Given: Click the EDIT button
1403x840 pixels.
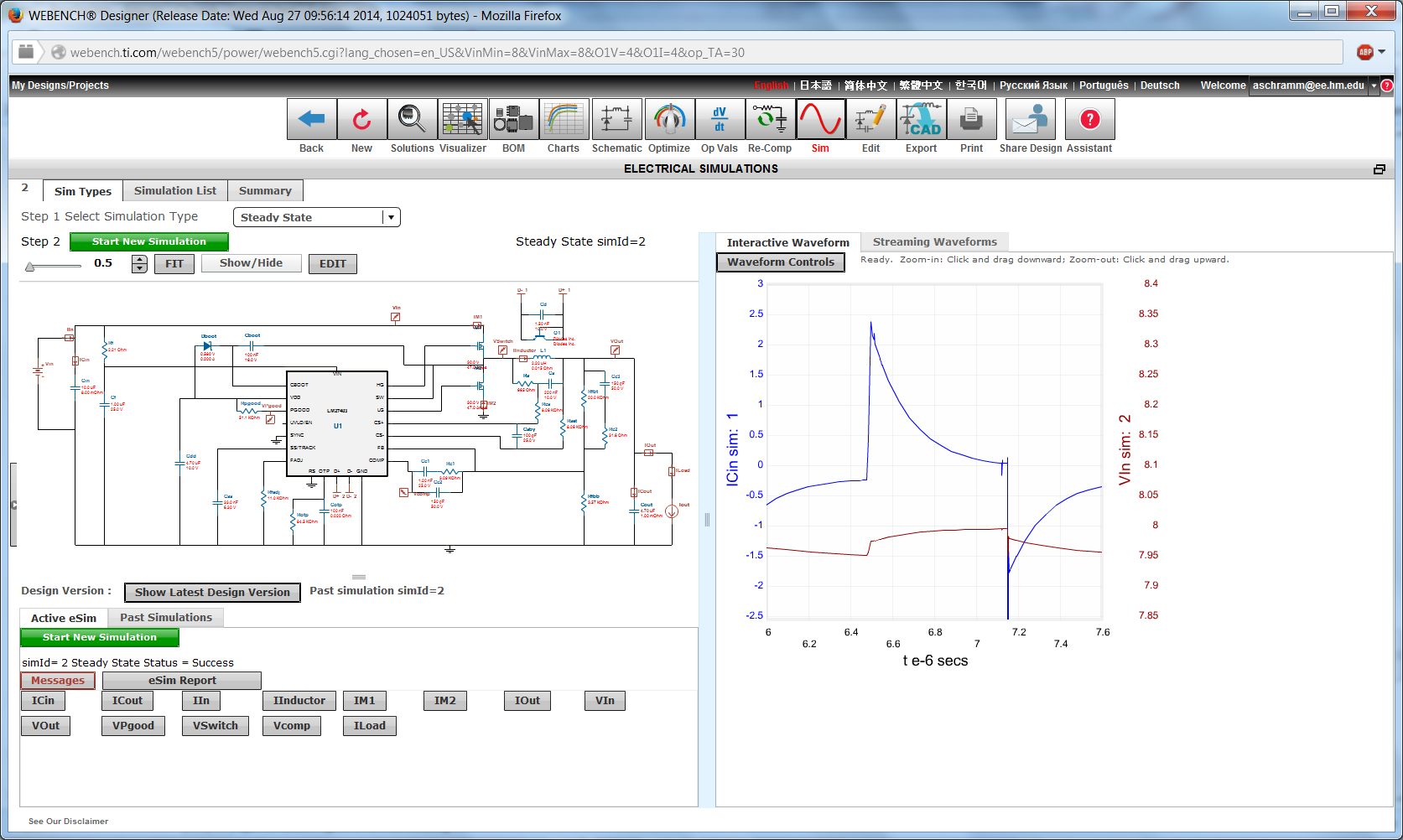Looking at the screenshot, I should pos(333,264).
